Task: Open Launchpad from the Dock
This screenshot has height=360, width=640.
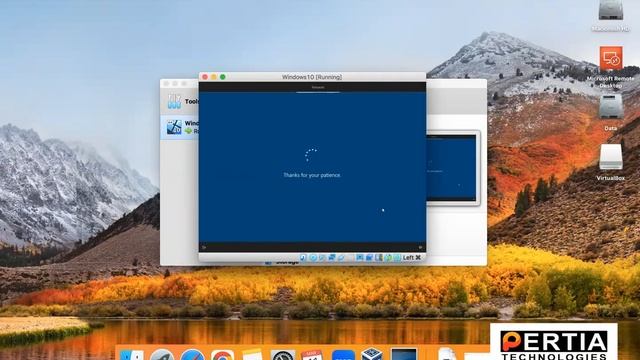Action: pos(162,355)
